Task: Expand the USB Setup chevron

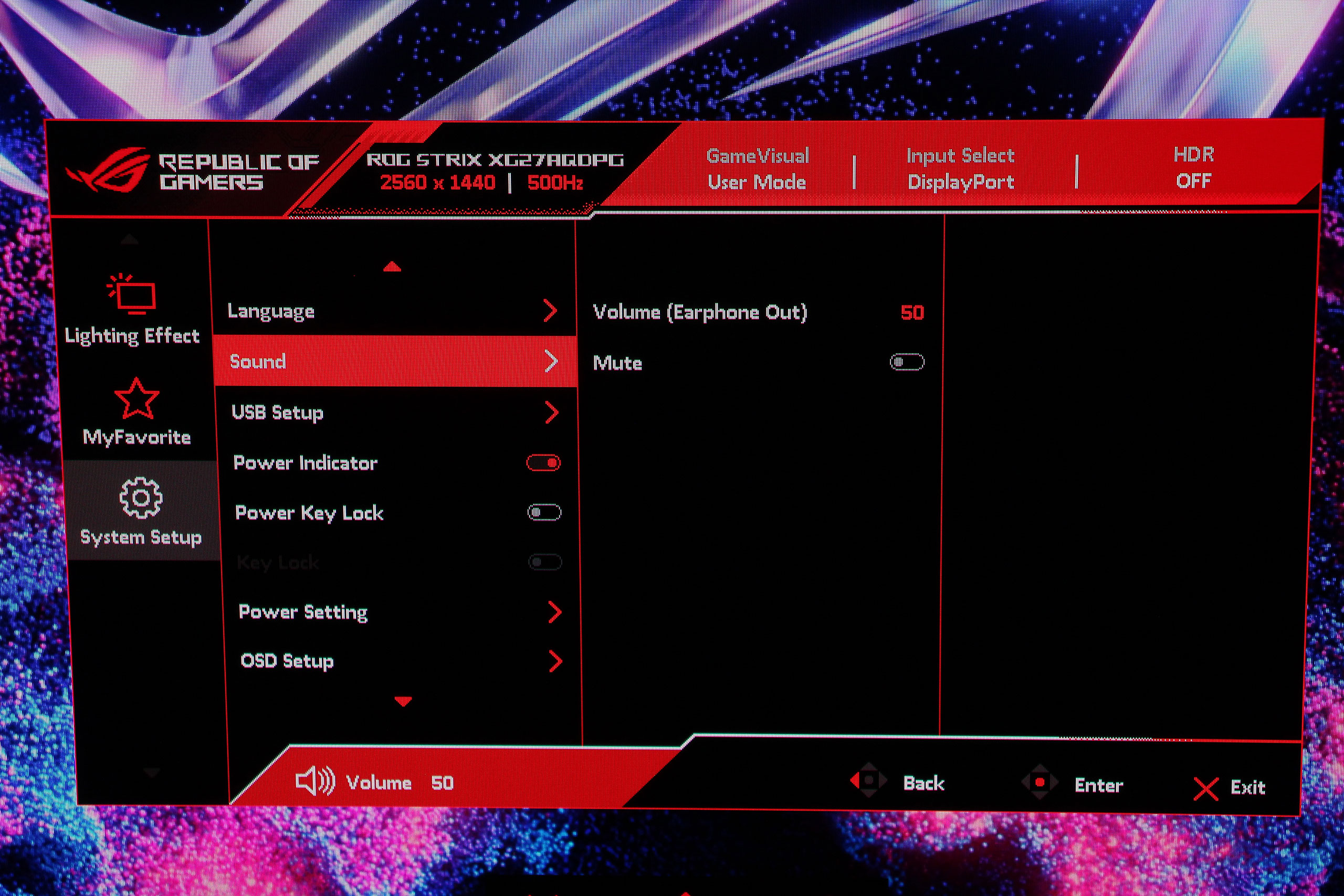Action: [x=551, y=412]
